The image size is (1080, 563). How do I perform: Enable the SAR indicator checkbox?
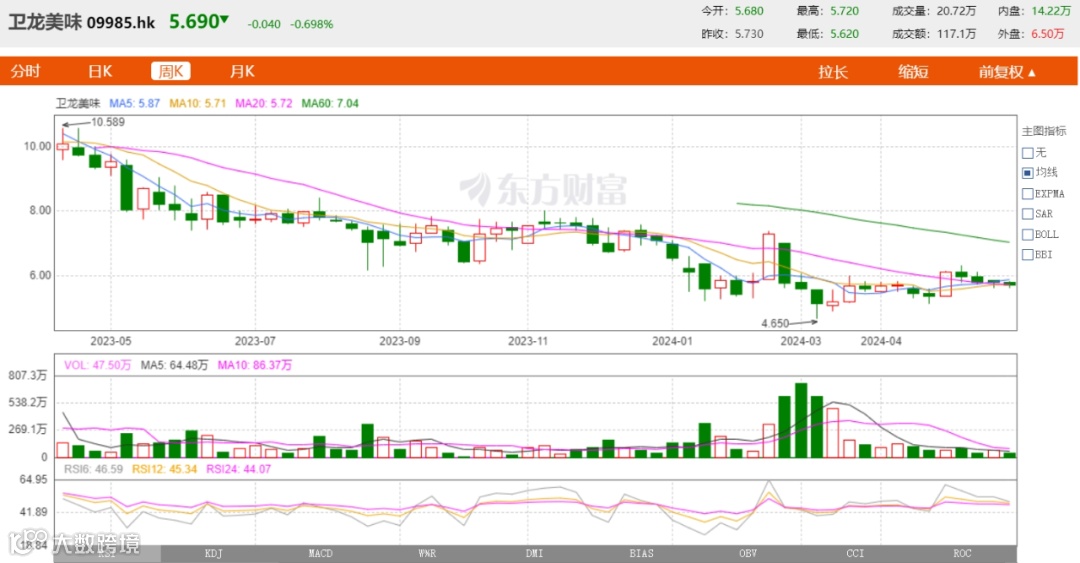point(1028,214)
